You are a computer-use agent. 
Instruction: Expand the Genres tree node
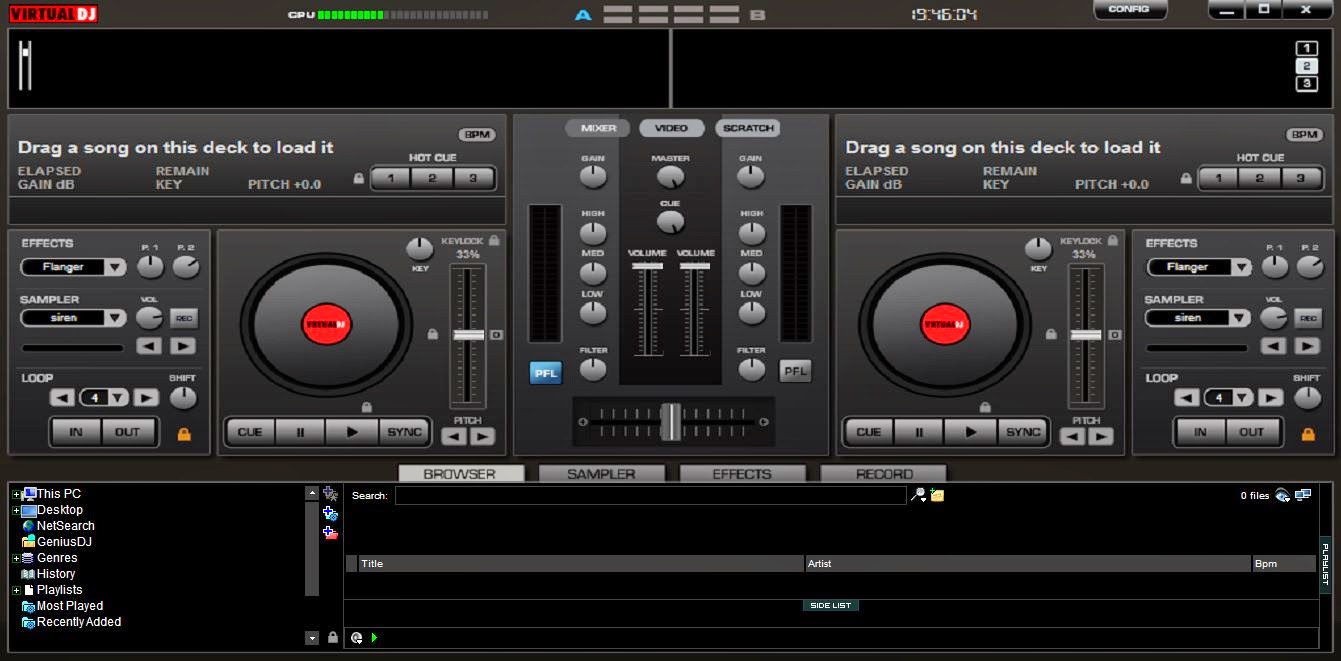click(x=16, y=558)
